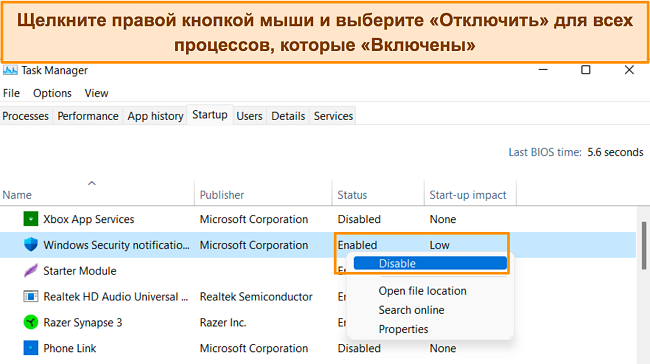Click Disabled status of Xbox App Services
Viewport: 650px width, 364px height.
click(359, 219)
